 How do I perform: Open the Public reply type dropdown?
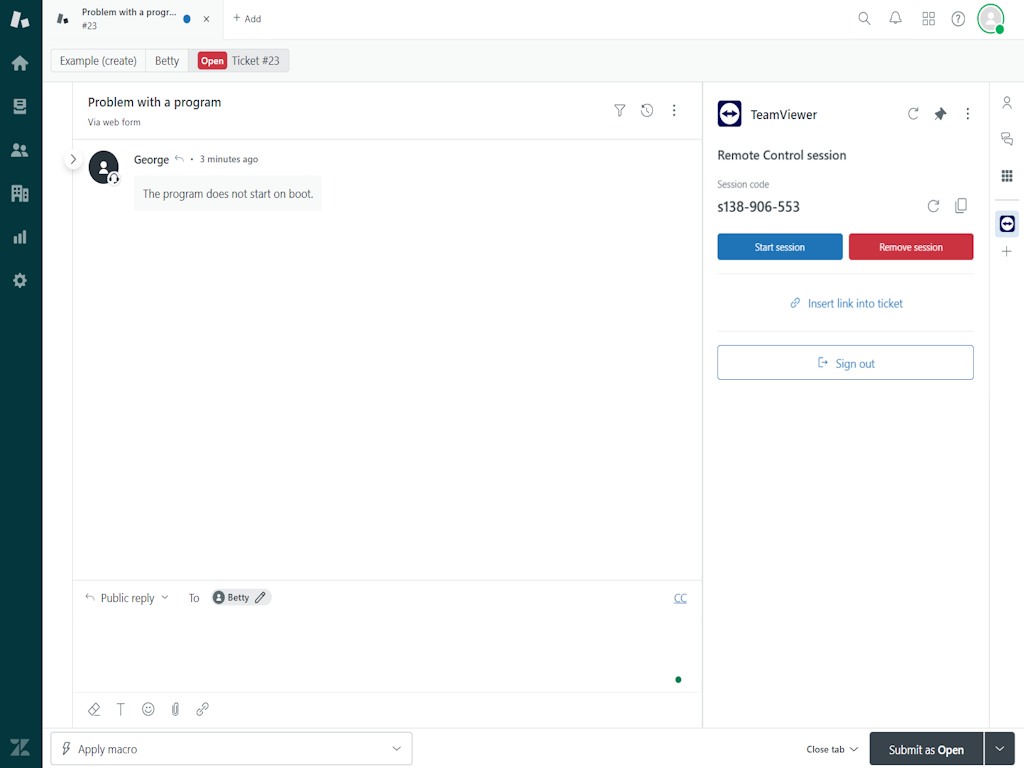tap(127, 597)
